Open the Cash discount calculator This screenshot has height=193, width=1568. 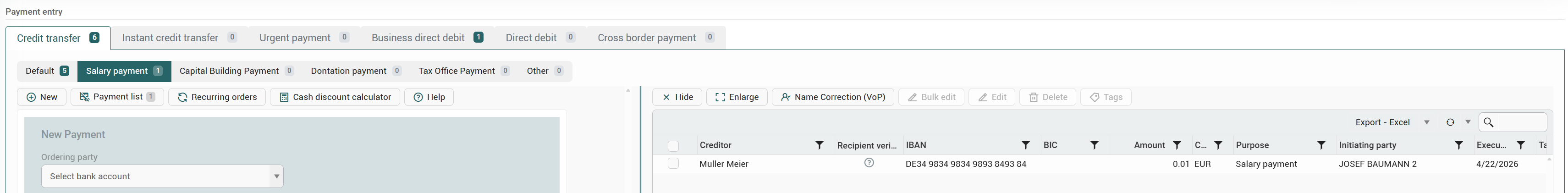pos(335,97)
